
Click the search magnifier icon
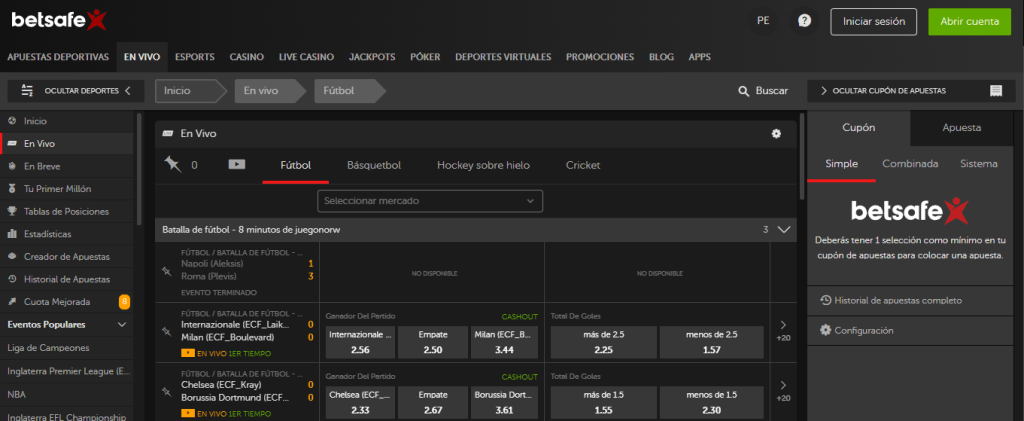(x=743, y=91)
